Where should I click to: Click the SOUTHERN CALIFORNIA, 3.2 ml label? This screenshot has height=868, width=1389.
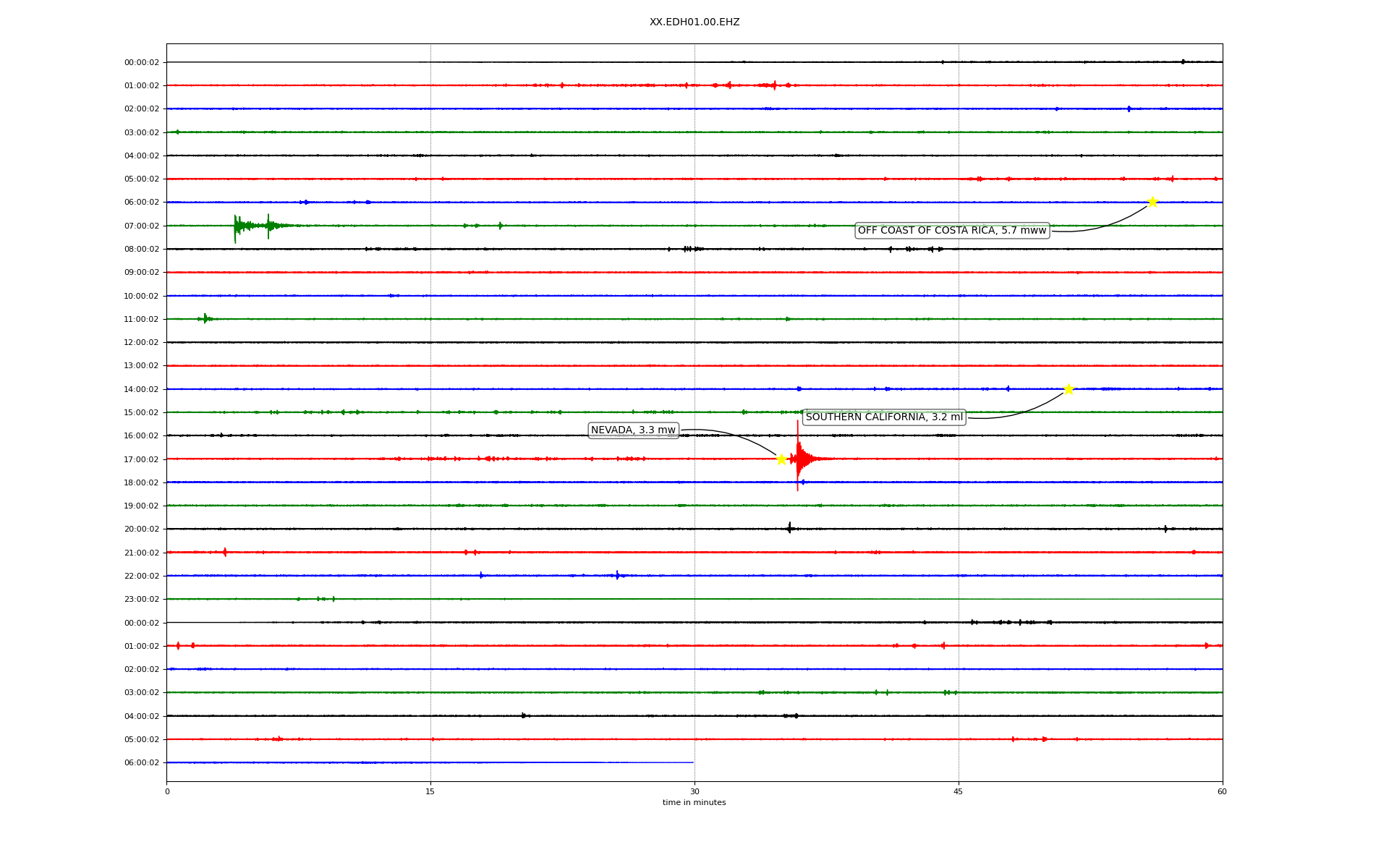point(884,417)
